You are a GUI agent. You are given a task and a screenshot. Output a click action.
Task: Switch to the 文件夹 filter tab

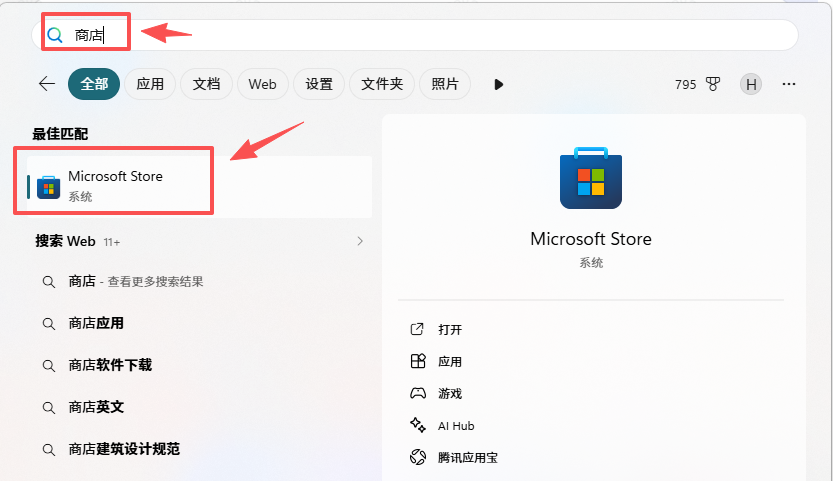coord(382,84)
